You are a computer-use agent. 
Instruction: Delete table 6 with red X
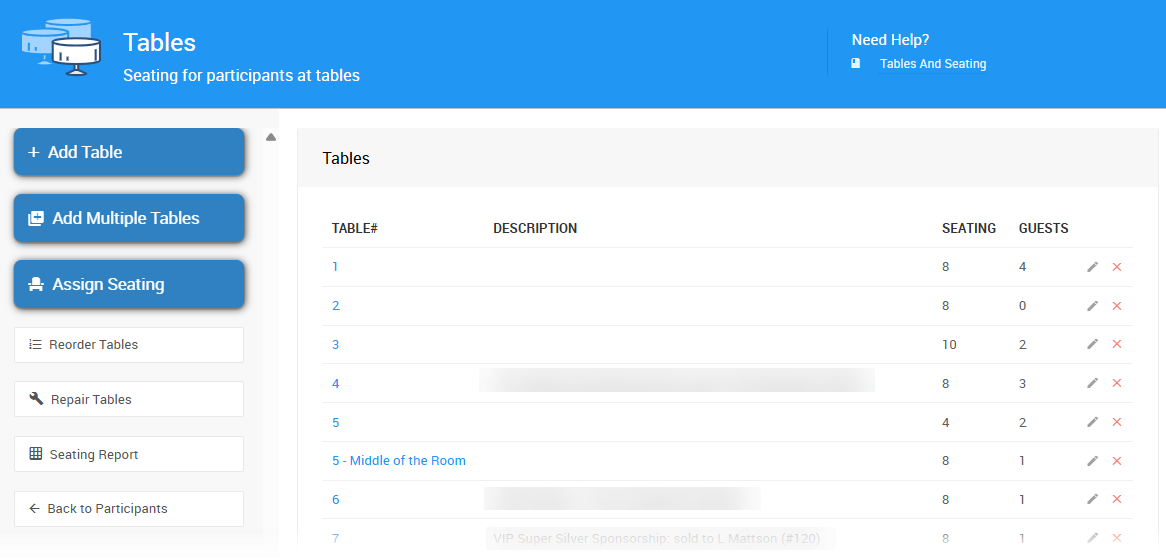(x=1116, y=500)
